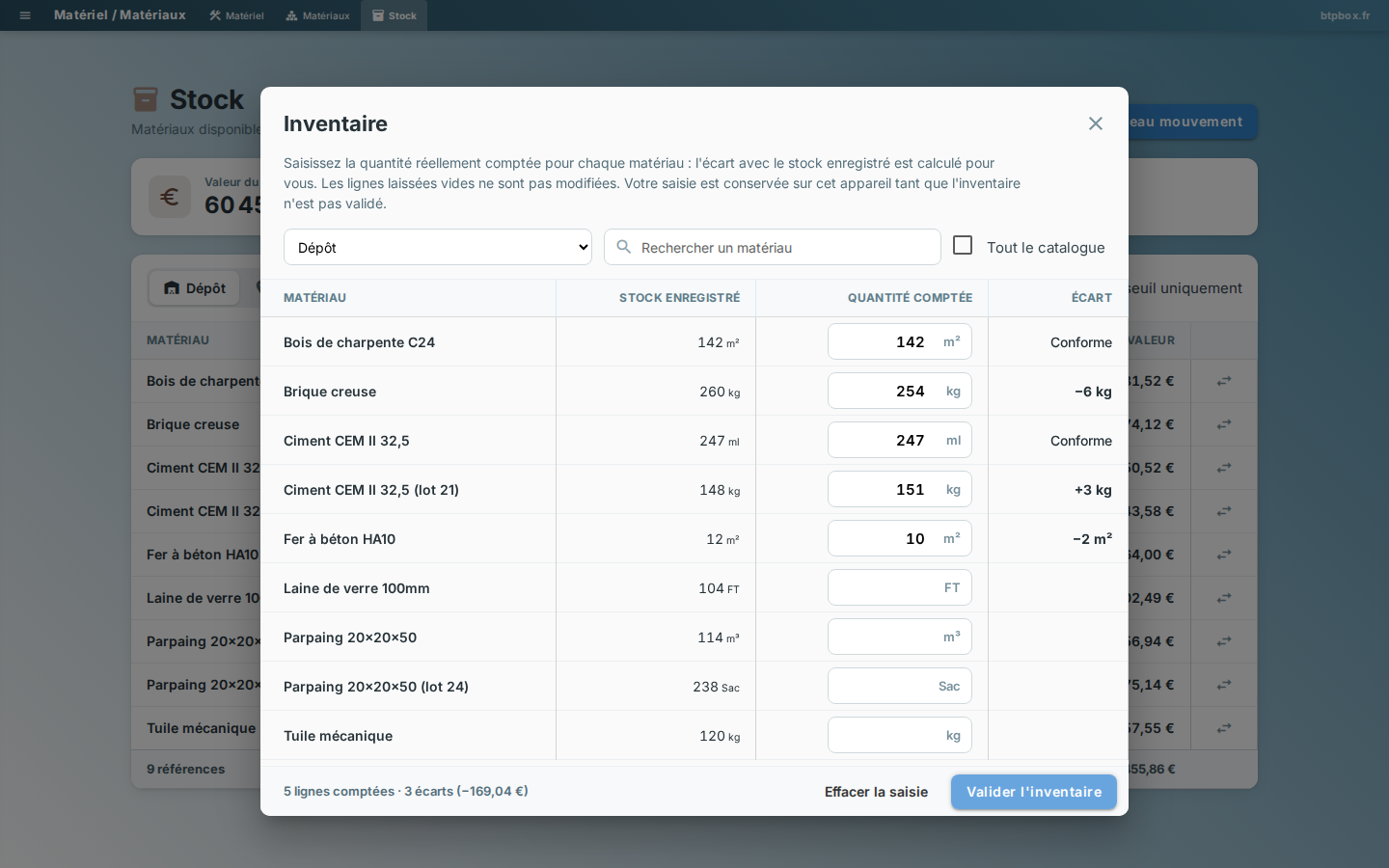Click the 9 références footer text
The image size is (1389, 868).
185,769
